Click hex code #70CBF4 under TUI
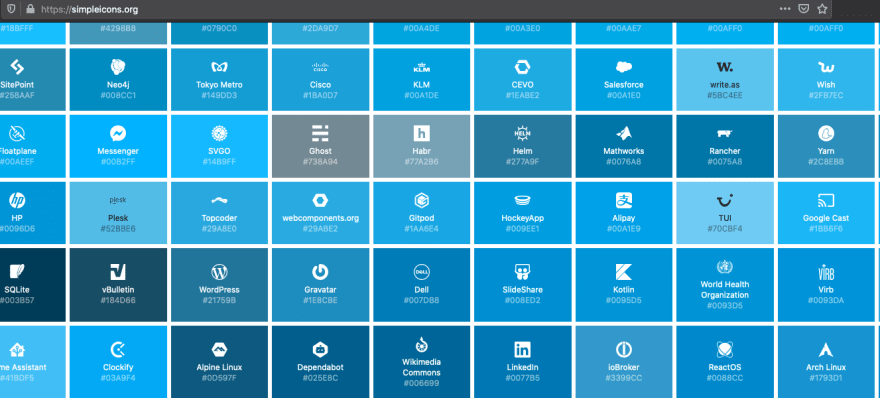The image size is (880, 398). (725, 228)
